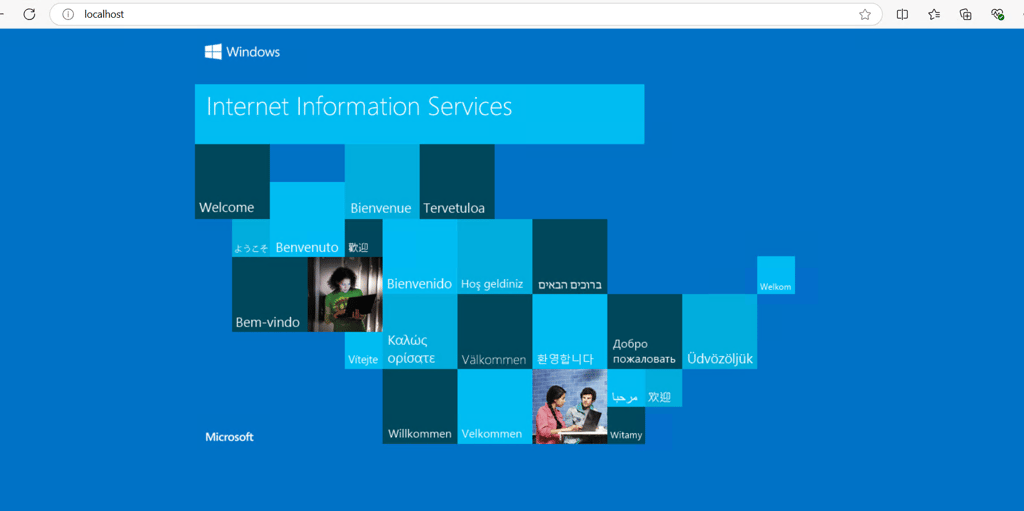Image resolution: width=1024 pixels, height=511 pixels.
Task: Click the Welcome tile
Action: tap(232, 182)
